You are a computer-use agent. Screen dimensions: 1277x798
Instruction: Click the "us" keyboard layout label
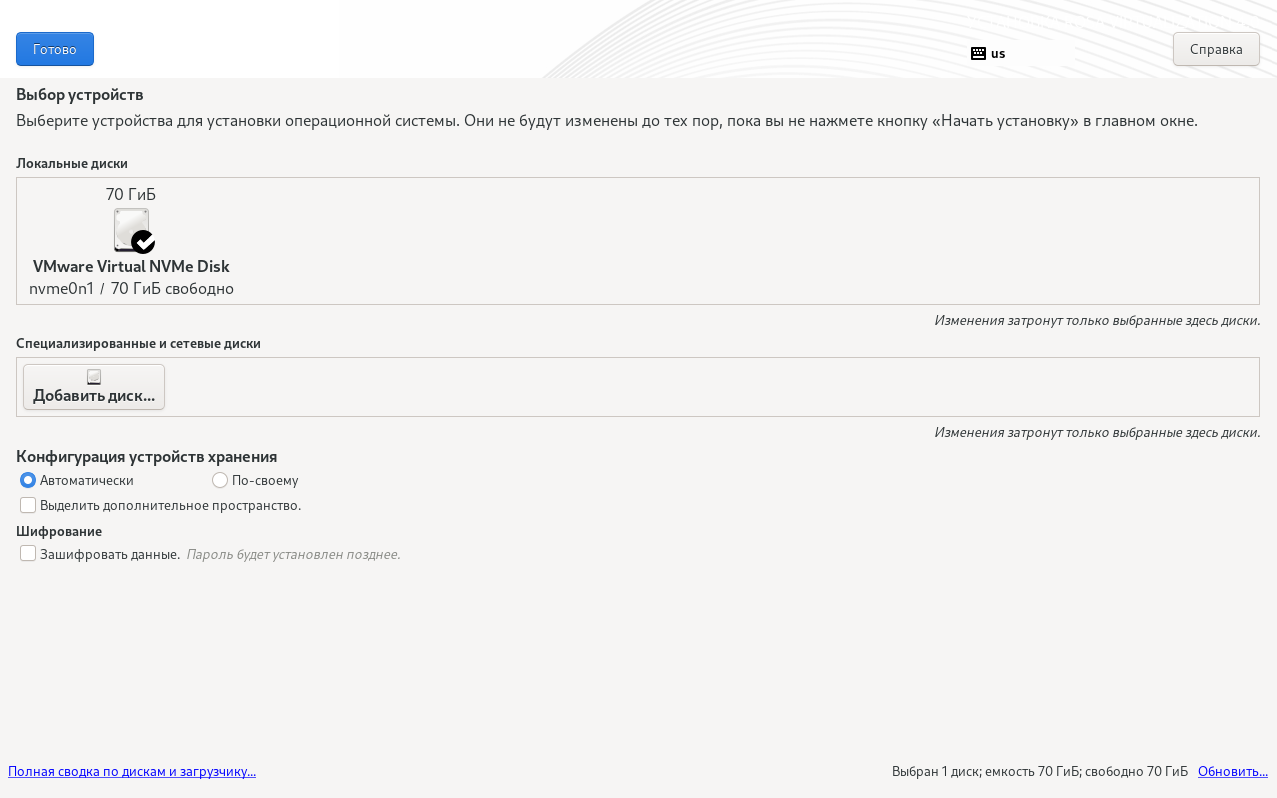[x=998, y=54]
